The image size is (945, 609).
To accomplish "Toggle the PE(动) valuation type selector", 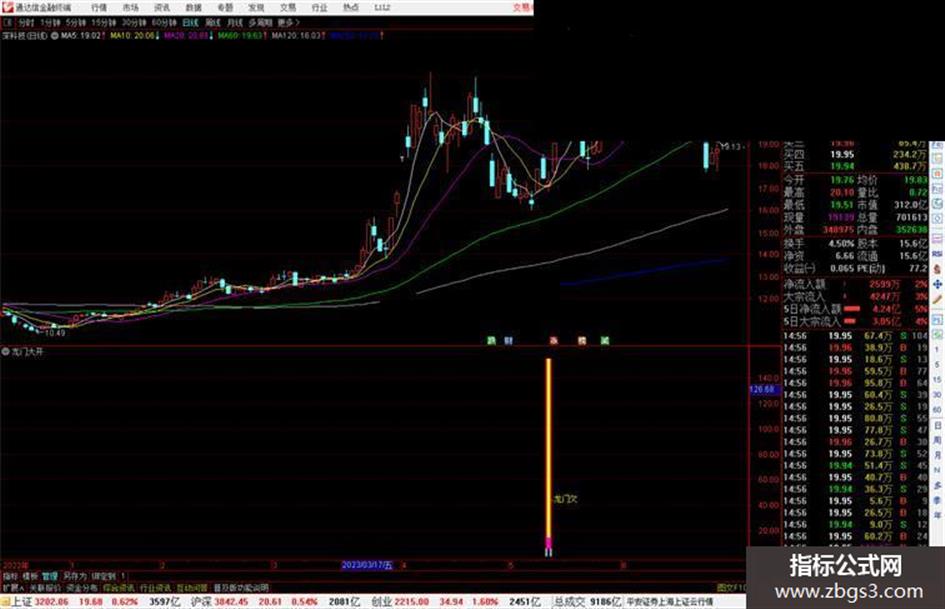I will (x=870, y=268).
